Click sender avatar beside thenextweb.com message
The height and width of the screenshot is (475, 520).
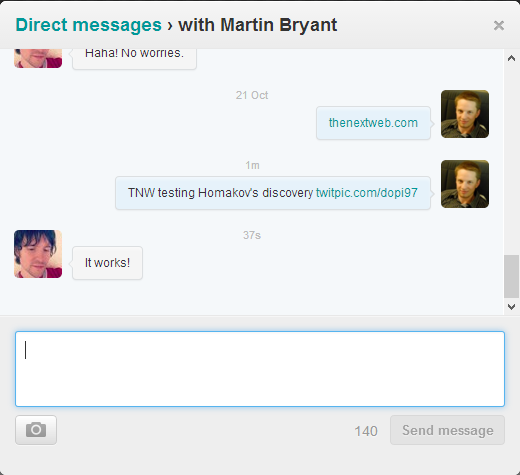coord(465,114)
